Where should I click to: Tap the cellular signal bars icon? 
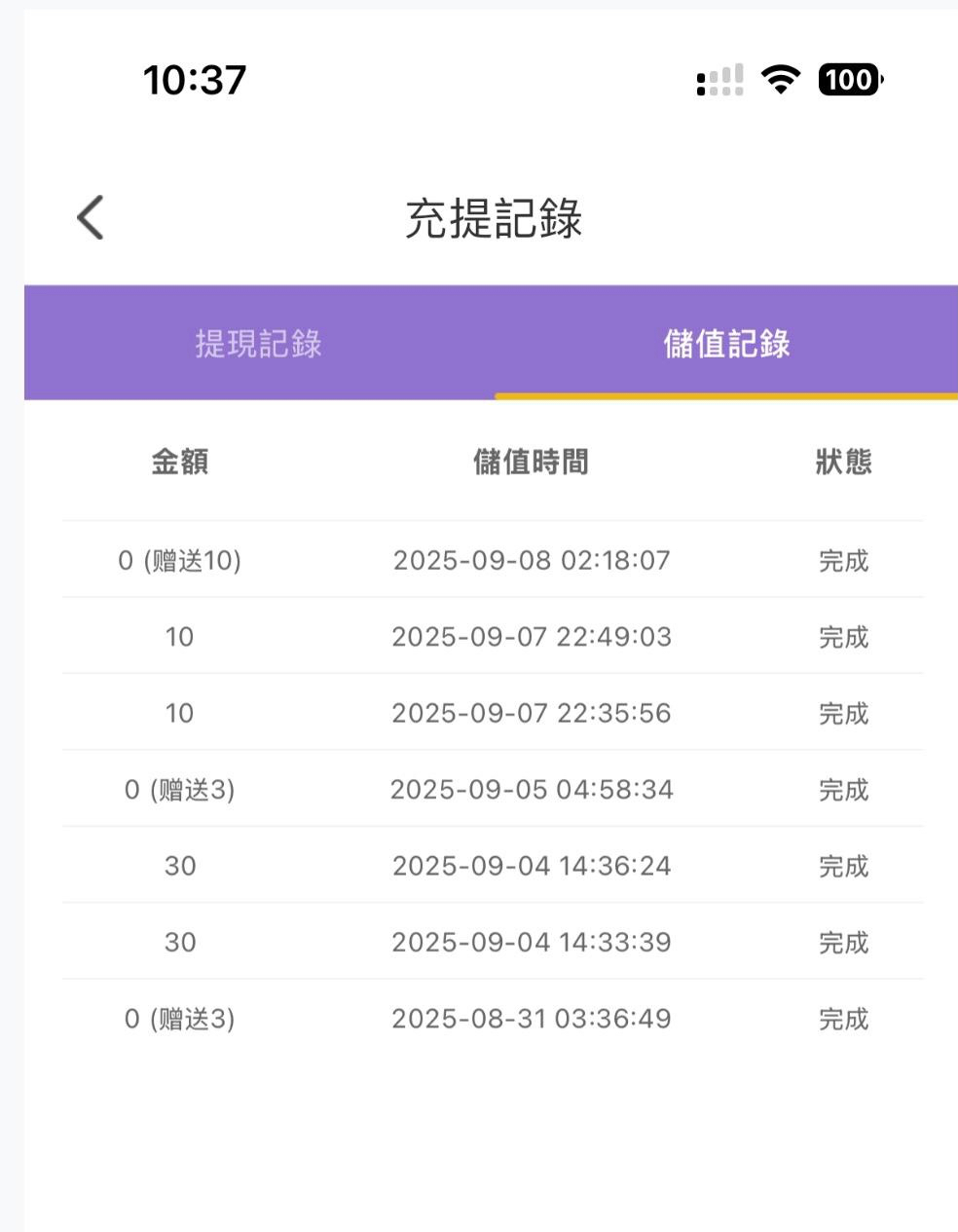(x=720, y=80)
